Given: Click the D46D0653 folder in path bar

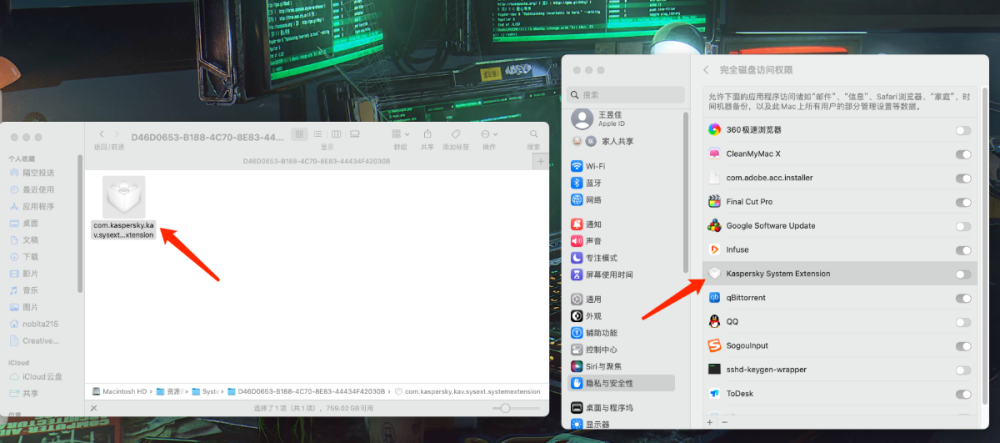Looking at the screenshot, I should click(x=307, y=391).
